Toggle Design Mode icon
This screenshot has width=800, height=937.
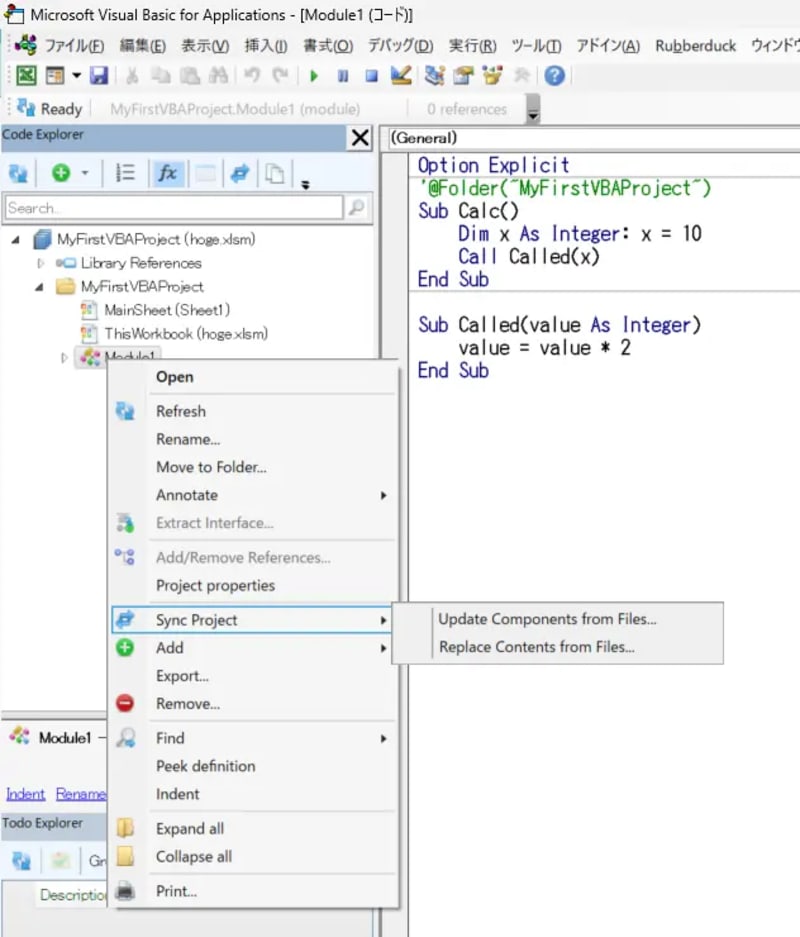(x=401, y=76)
